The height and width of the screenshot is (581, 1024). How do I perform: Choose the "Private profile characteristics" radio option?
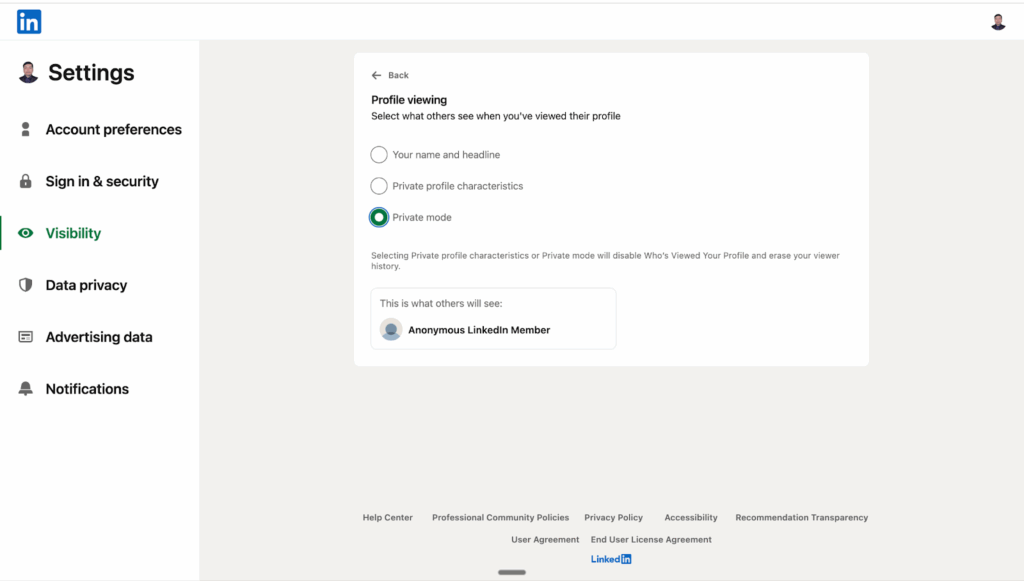(379, 186)
